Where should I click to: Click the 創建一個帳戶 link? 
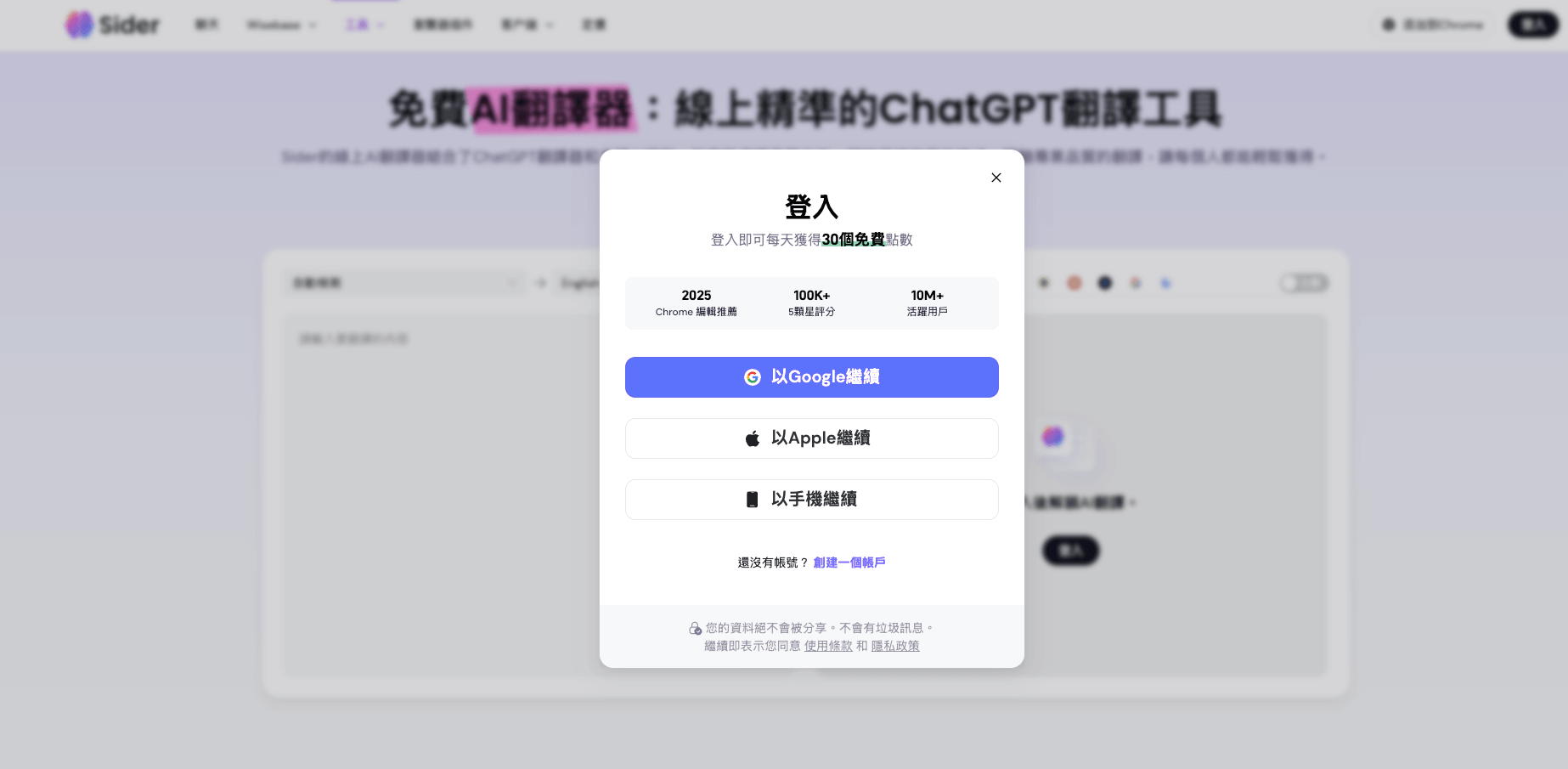(849, 563)
